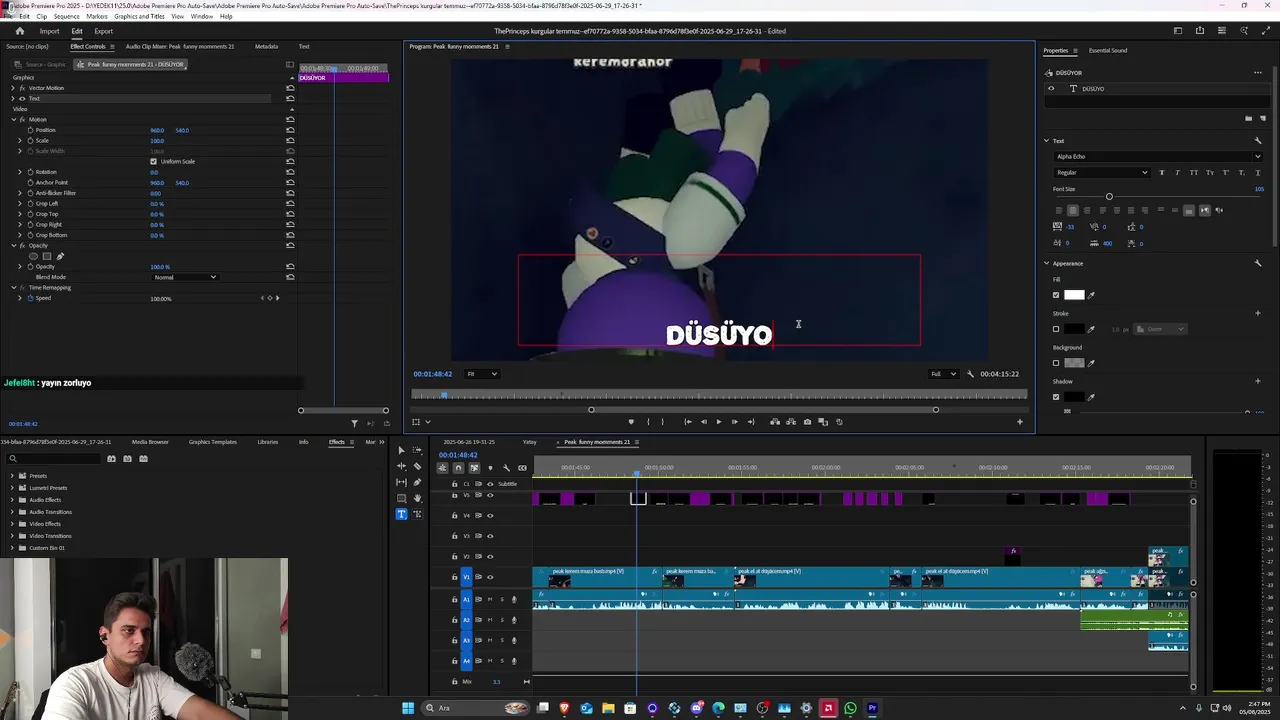Viewport: 1280px width, 720px height.
Task: Expand the Lumetri Presets folder
Action: pos(12,488)
